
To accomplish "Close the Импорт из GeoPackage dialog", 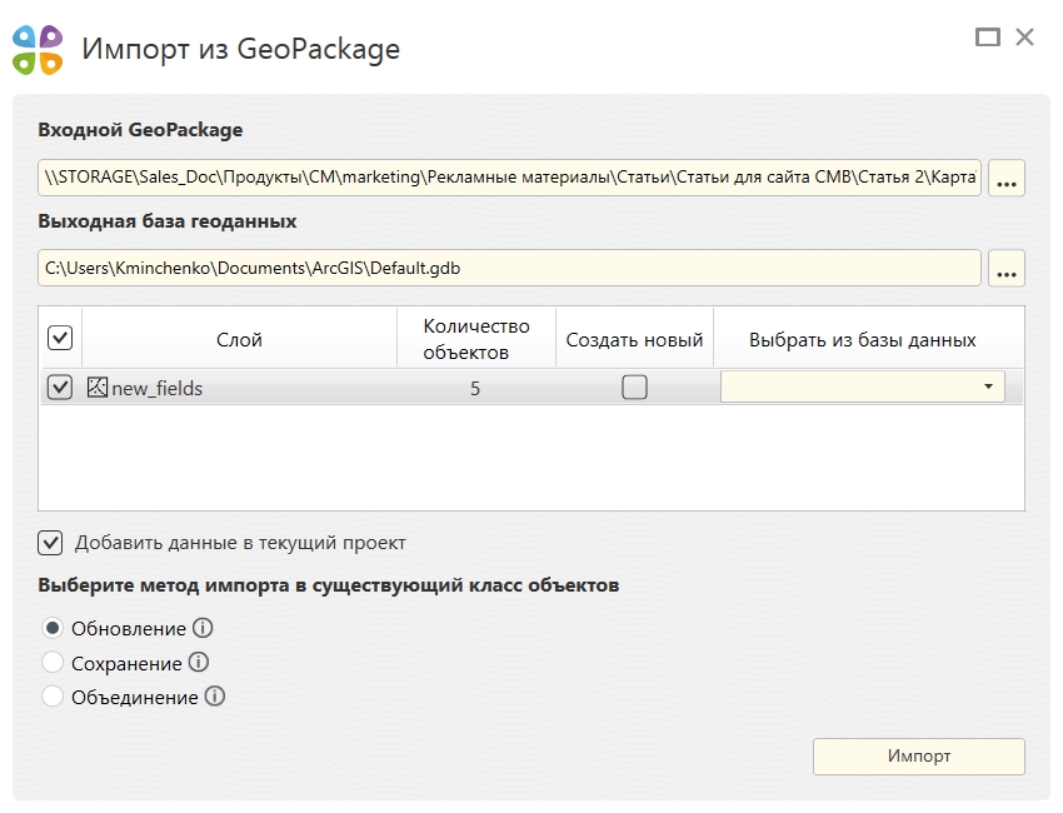I will coord(1024,37).
